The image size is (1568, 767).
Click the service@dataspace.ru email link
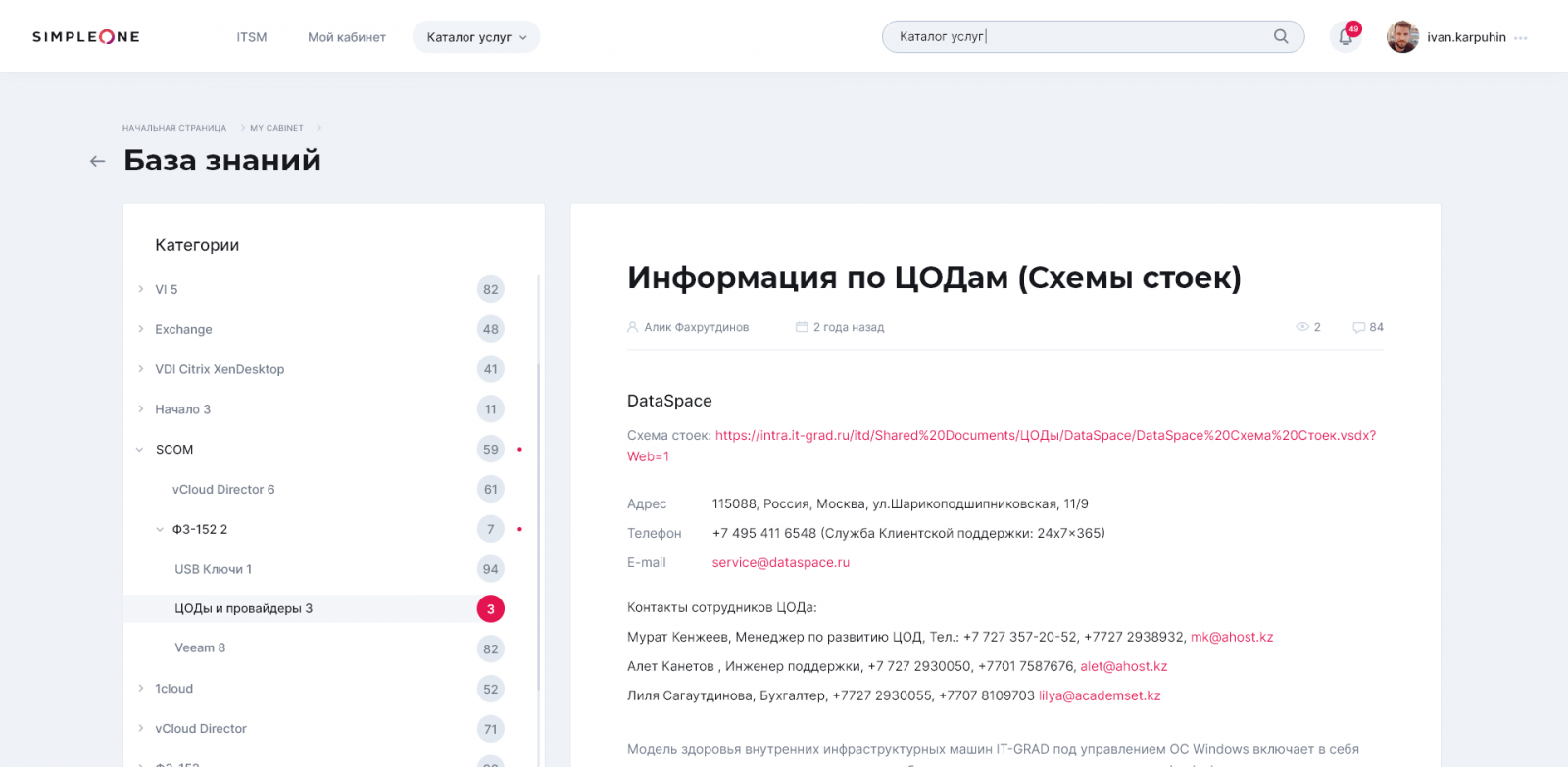(x=781, y=562)
